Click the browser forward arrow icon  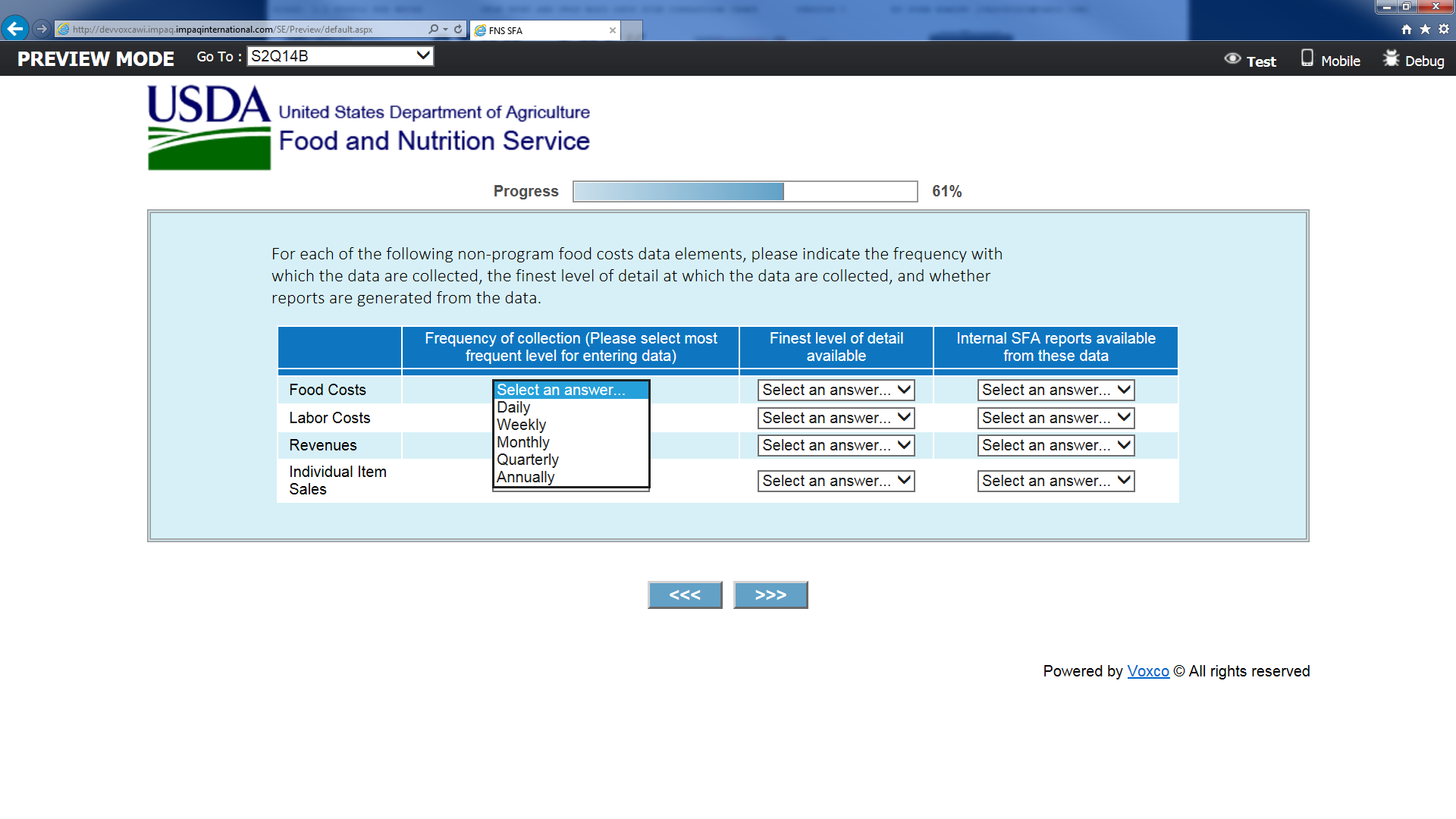(42, 29)
